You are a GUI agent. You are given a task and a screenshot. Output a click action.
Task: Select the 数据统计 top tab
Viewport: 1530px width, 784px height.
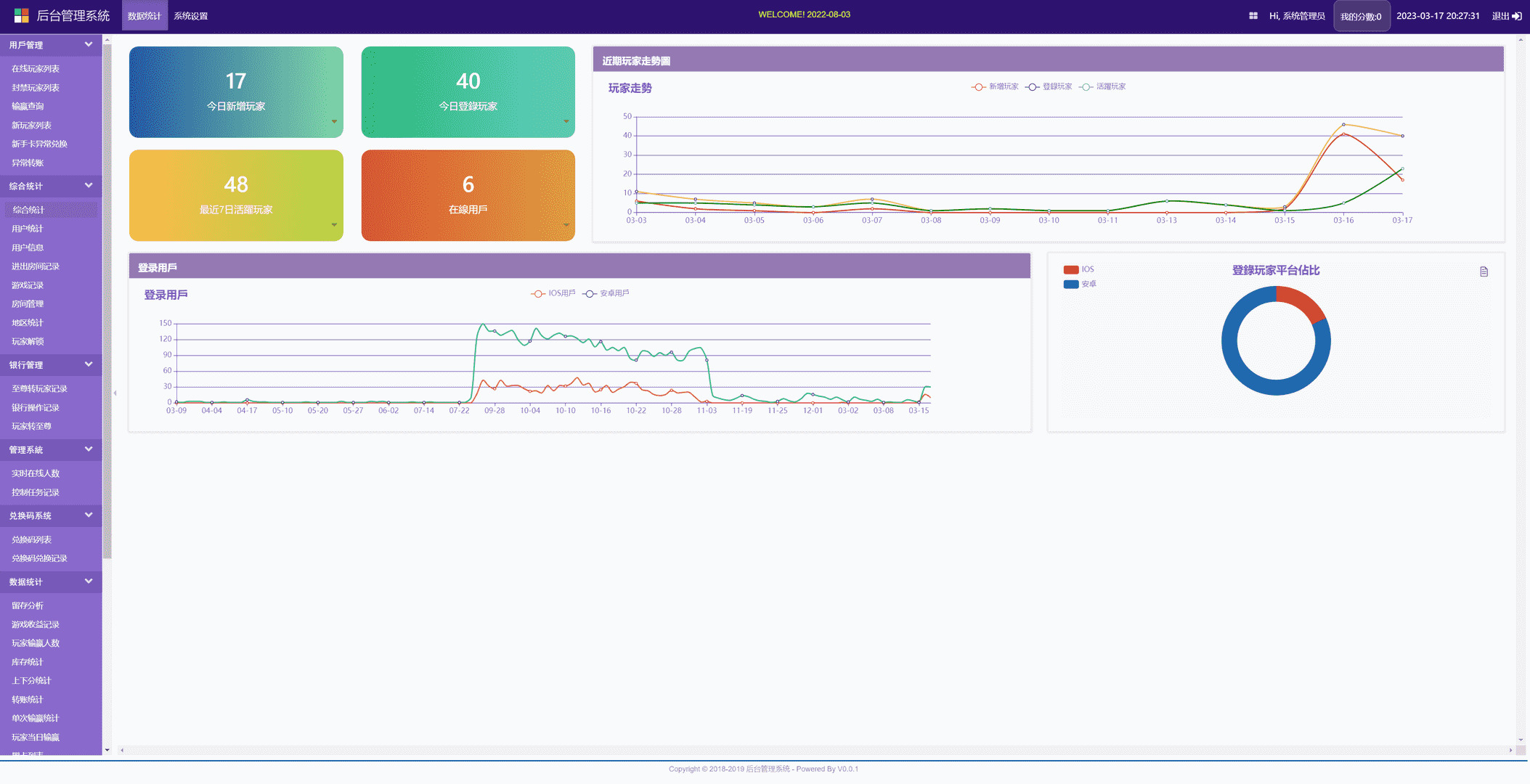point(145,16)
